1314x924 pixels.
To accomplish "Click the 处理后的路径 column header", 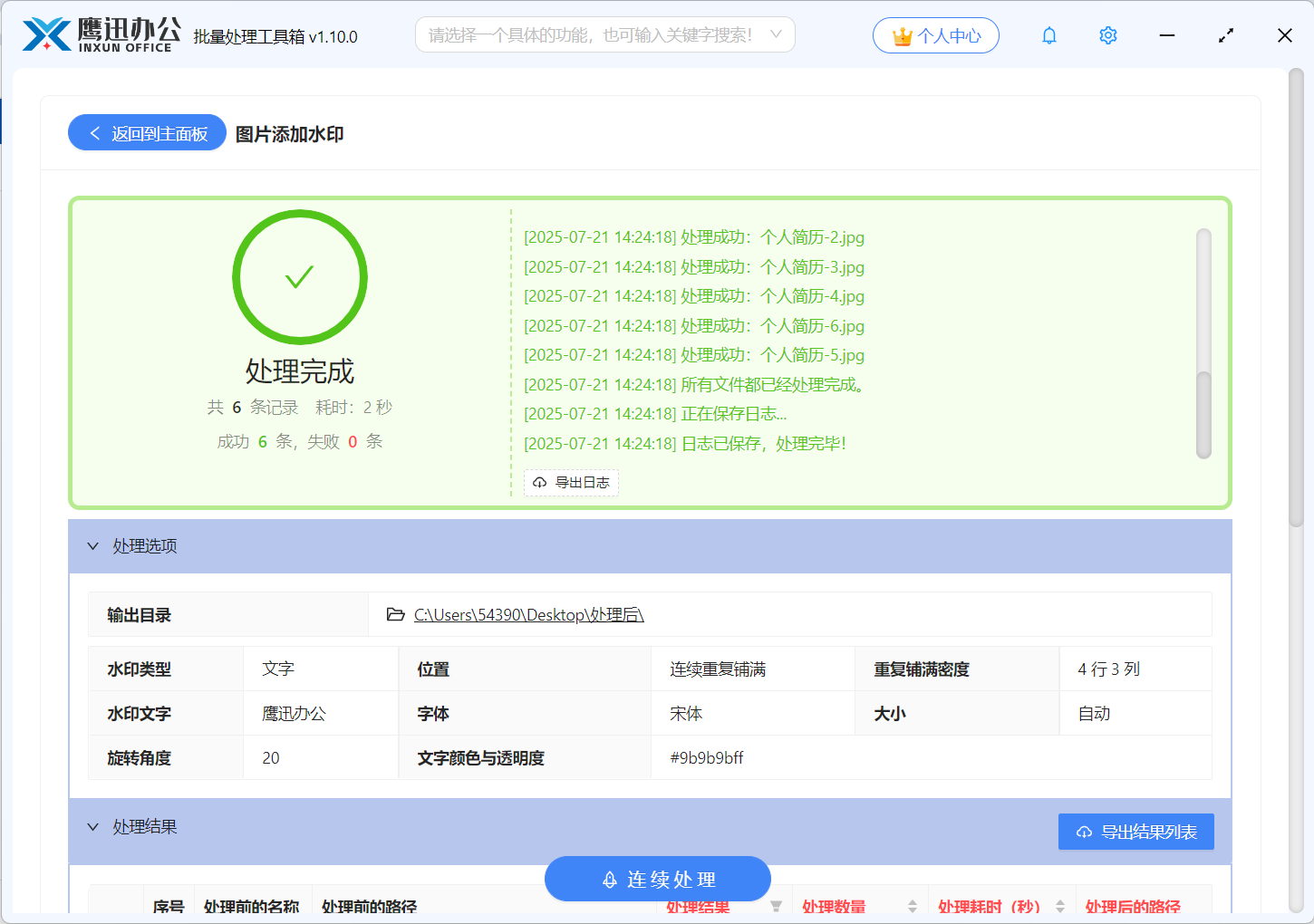I will 1133,906.
